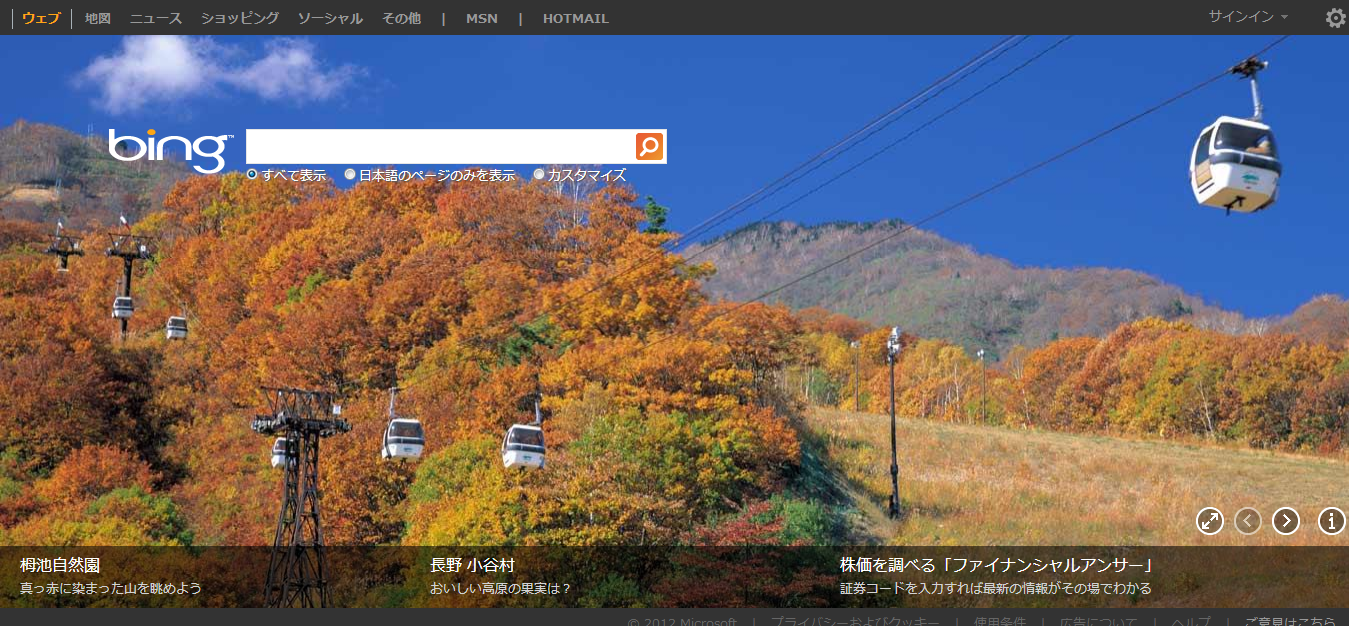Visit the MSN link
This screenshot has height=626, width=1349.
tap(481, 18)
